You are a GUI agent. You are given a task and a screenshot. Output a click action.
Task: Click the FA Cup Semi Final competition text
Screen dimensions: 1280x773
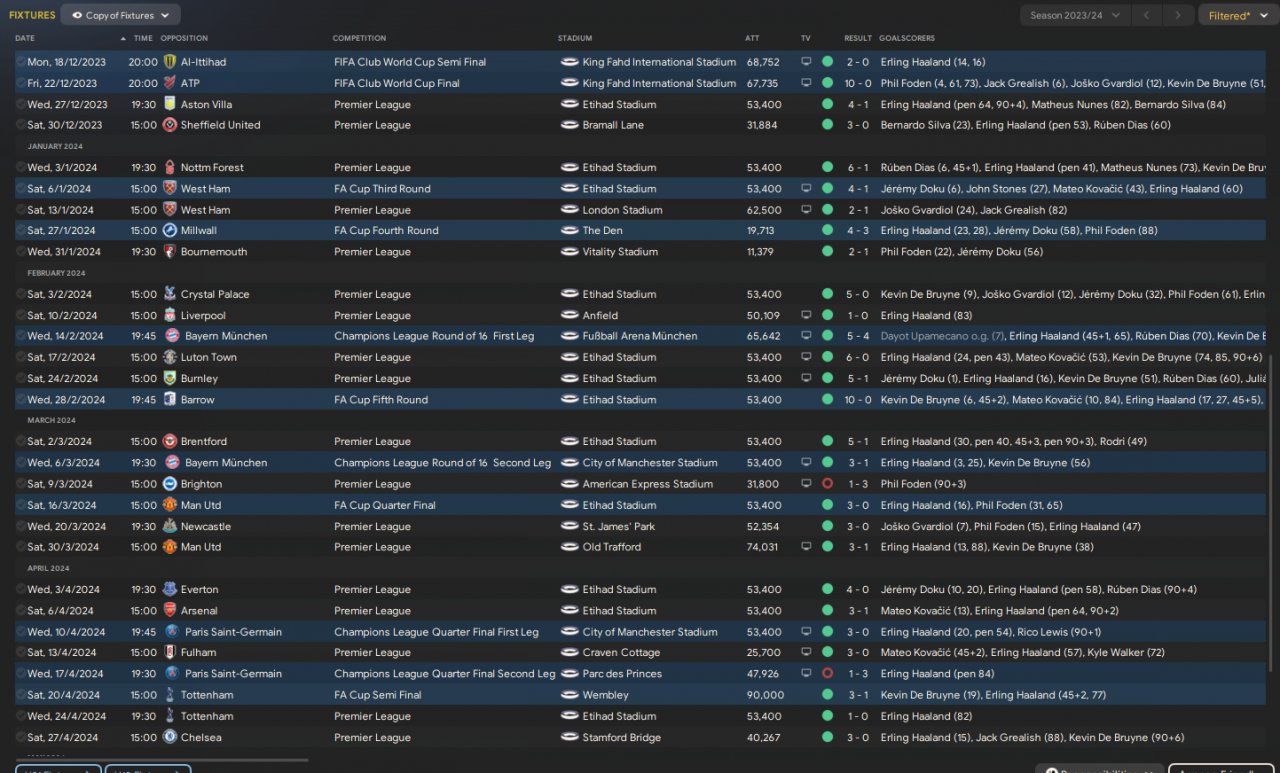click(378, 695)
